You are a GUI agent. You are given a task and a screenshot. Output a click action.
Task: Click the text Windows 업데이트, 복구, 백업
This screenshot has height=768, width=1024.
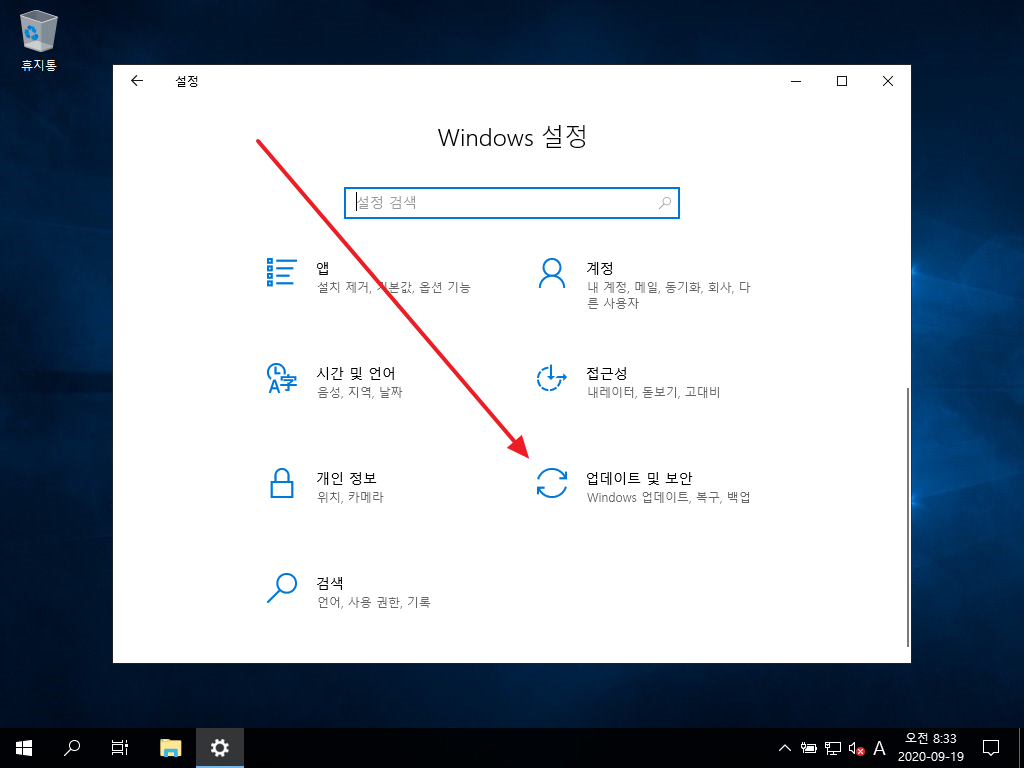pyautogui.click(x=668, y=498)
